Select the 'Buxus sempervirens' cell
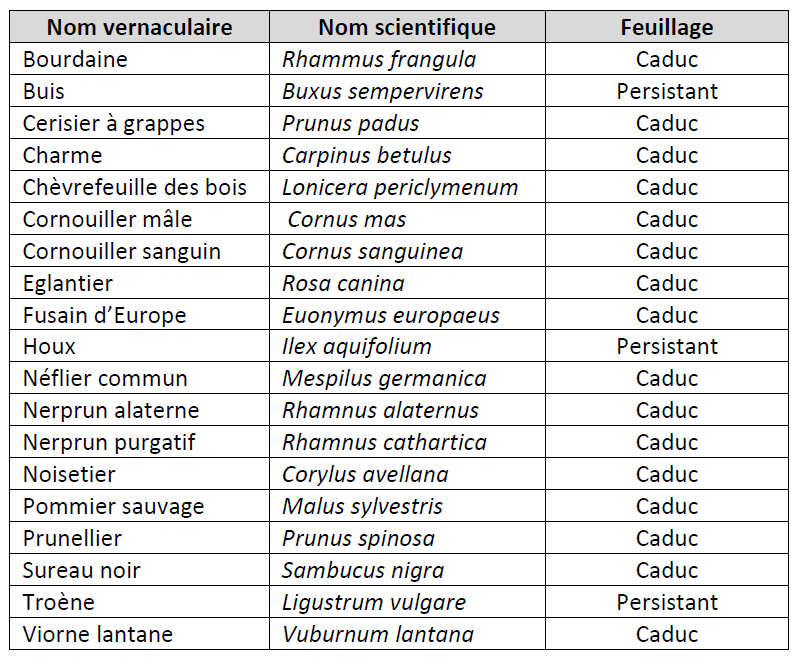 pos(383,92)
